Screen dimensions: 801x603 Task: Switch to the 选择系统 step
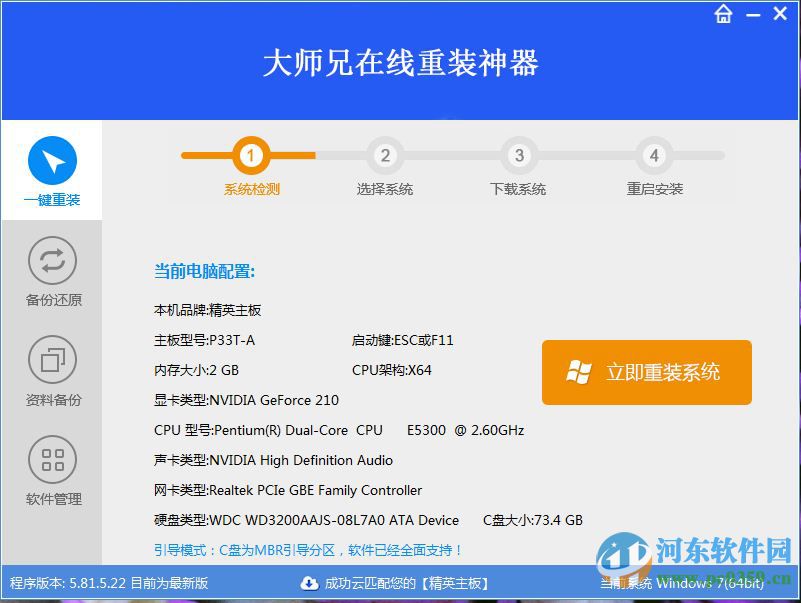click(385, 188)
